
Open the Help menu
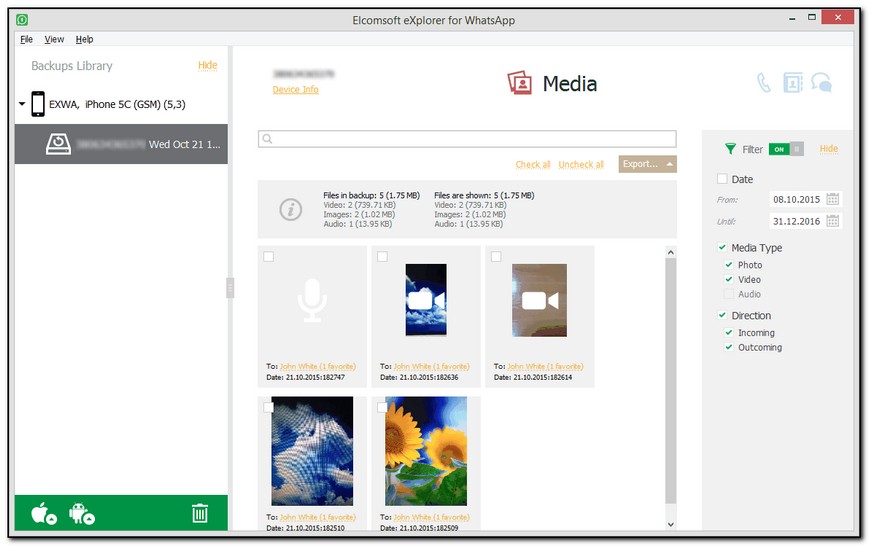pyautogui.click(x=85, y=39)
